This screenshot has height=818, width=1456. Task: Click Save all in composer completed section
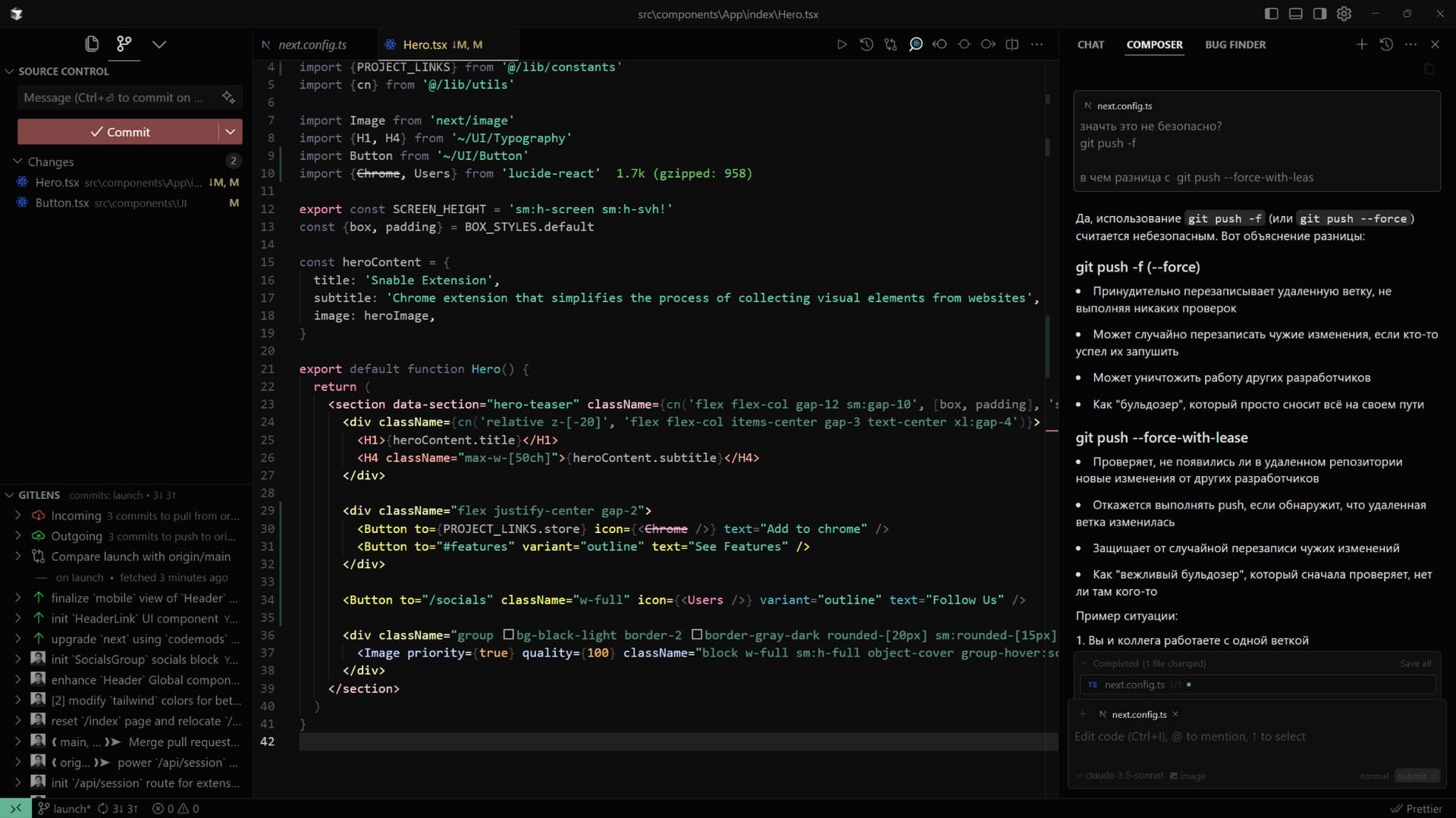point(1415,663)
